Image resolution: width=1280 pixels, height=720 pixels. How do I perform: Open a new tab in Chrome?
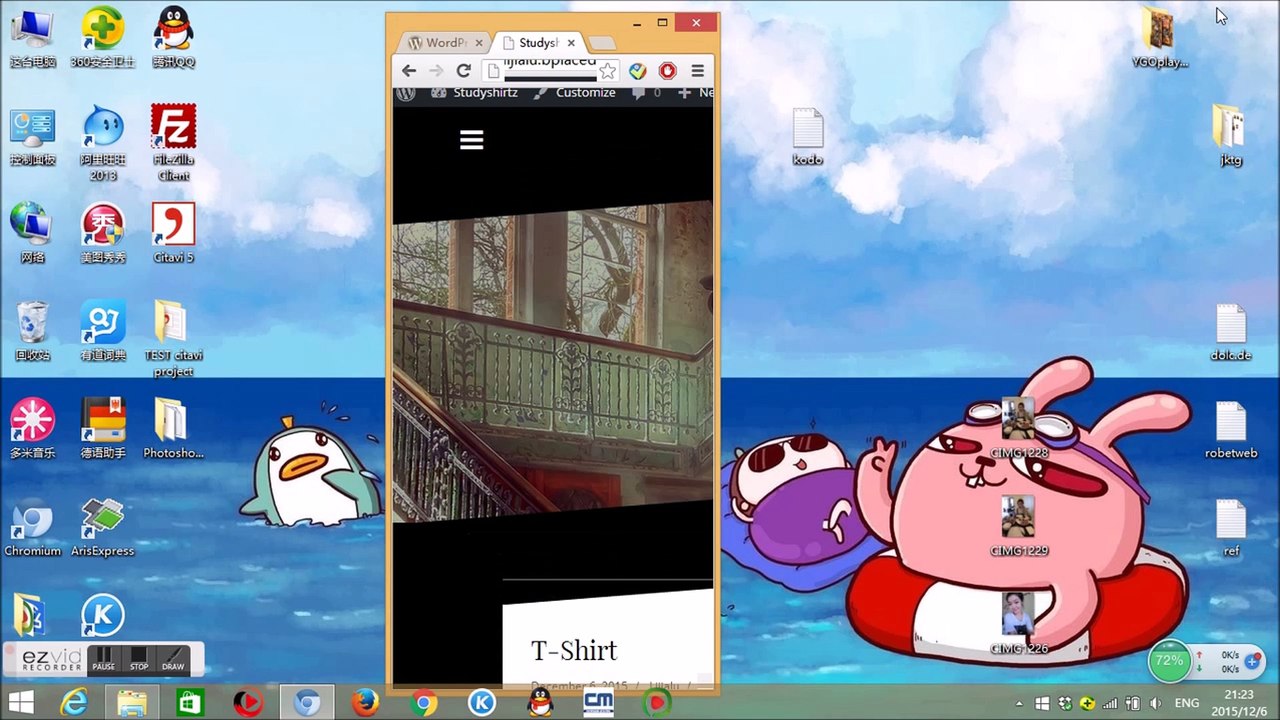[601, 43]
